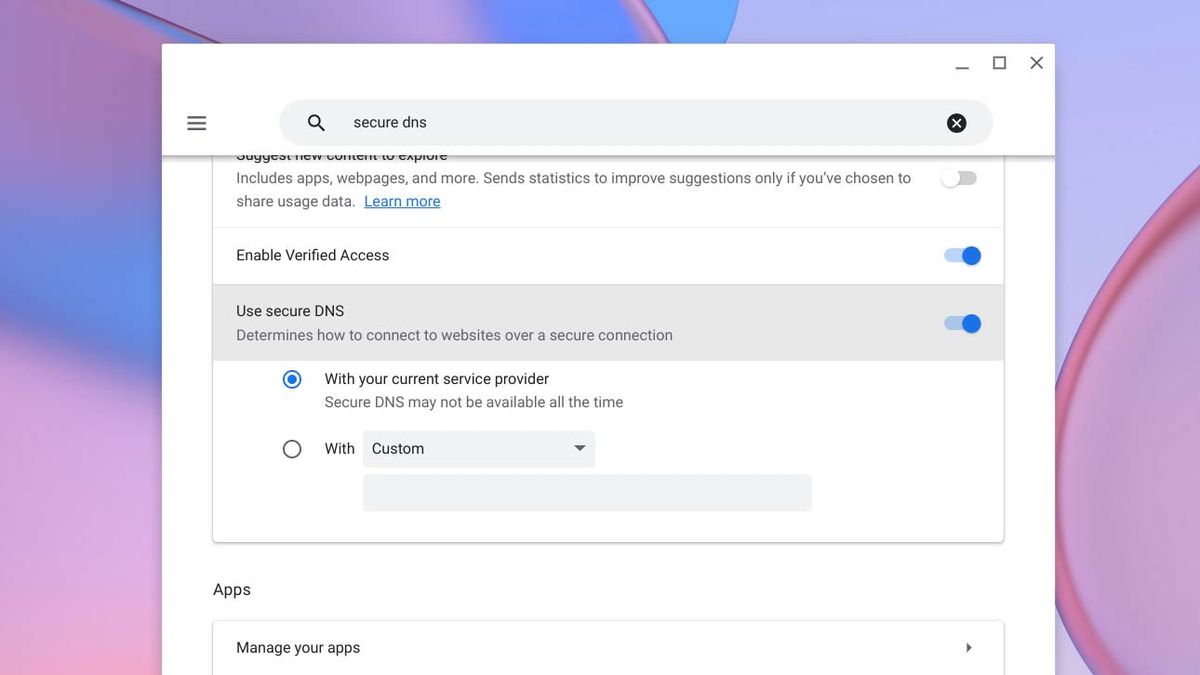Open the Settings navigation menu
Viewport: 1200px width, 675px height.
point(196,122)
